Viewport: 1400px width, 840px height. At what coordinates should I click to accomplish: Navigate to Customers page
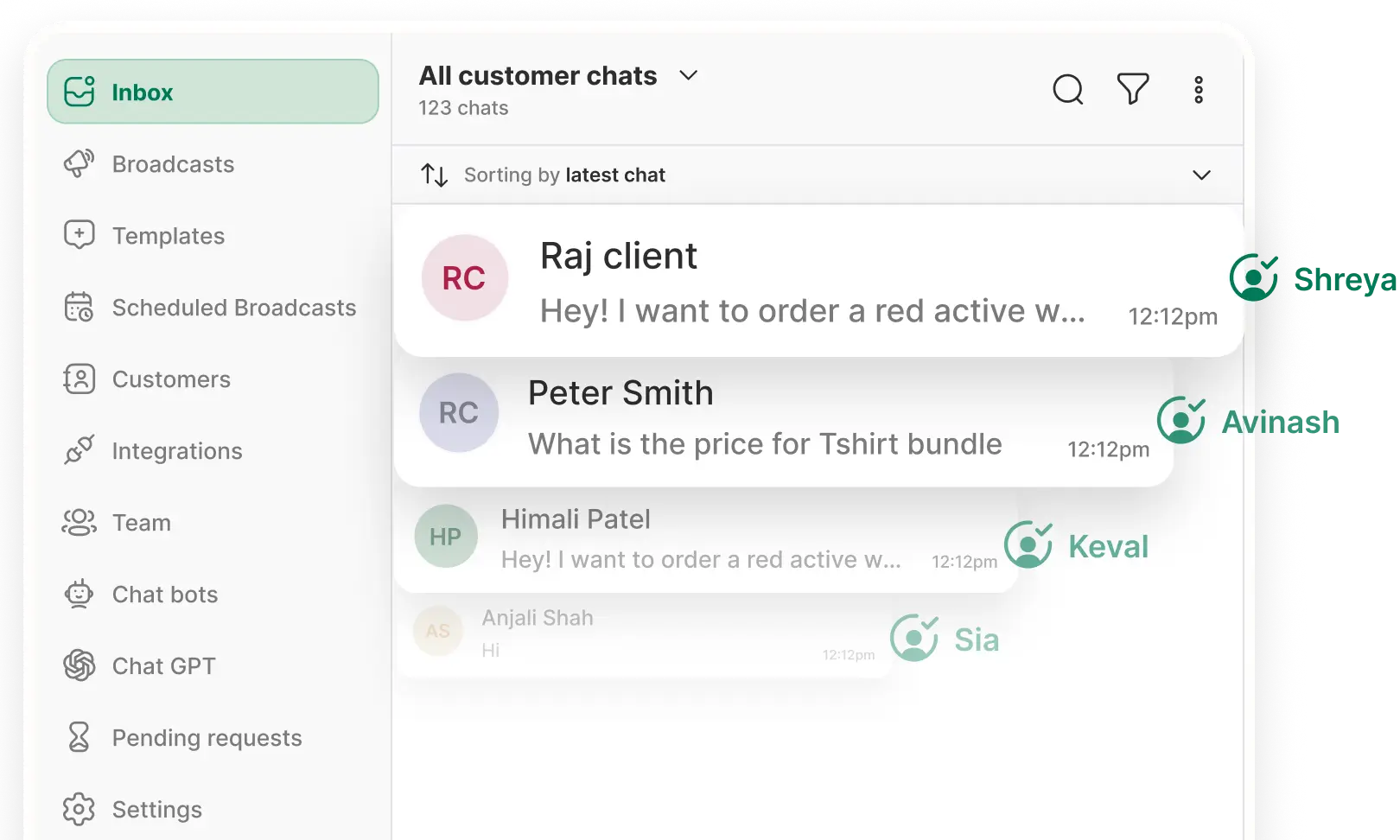tap(171, 379)
